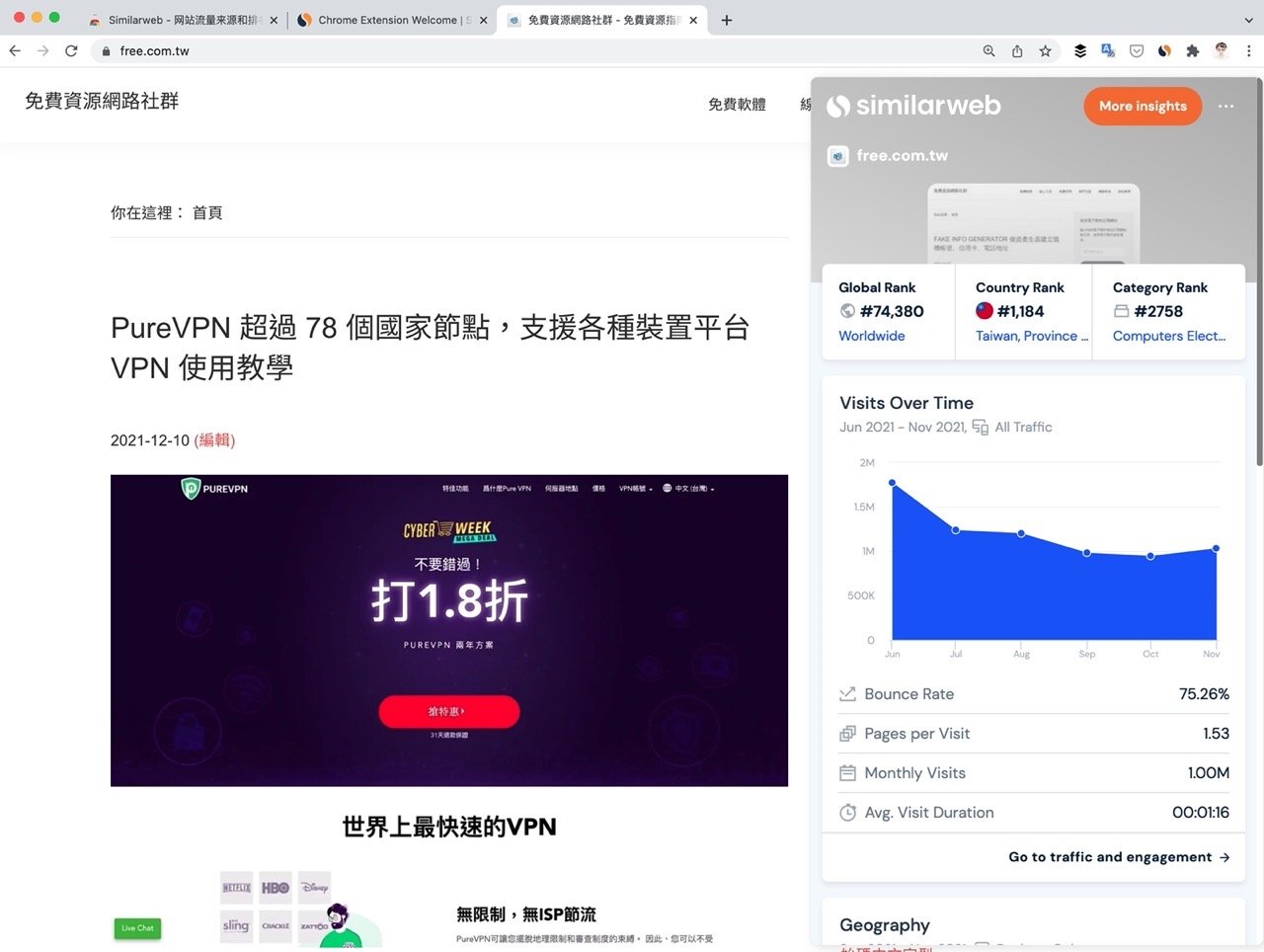Close the 免費資源網路社群 tab
Image resolution: width=1264 pixels, height=952 pixels.
pos(693,20)
